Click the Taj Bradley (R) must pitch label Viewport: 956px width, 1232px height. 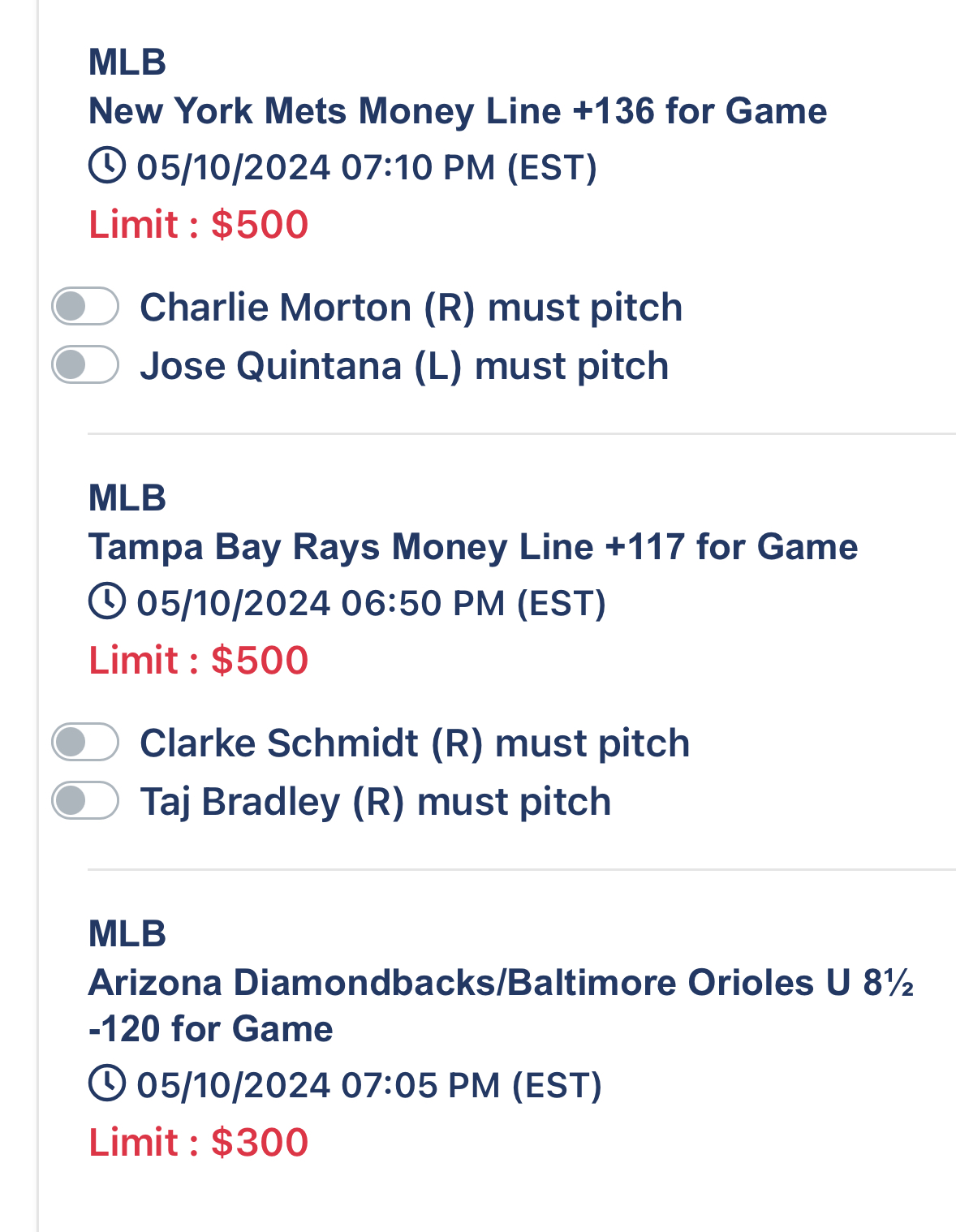click(376, 802)
